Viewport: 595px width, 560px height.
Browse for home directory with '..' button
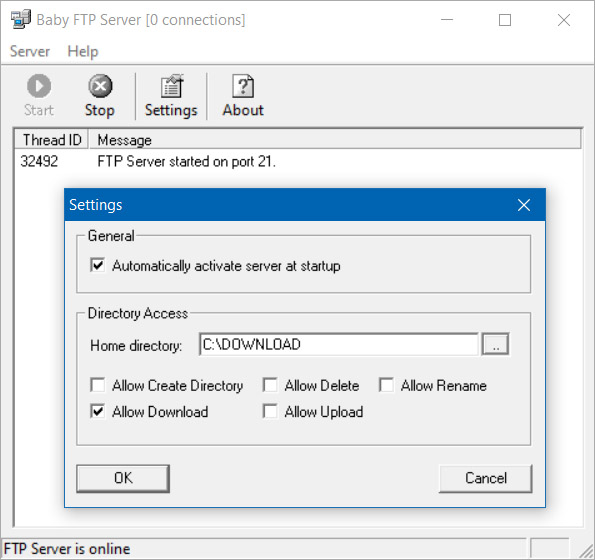pyautogui.click(x=495, y=344)
